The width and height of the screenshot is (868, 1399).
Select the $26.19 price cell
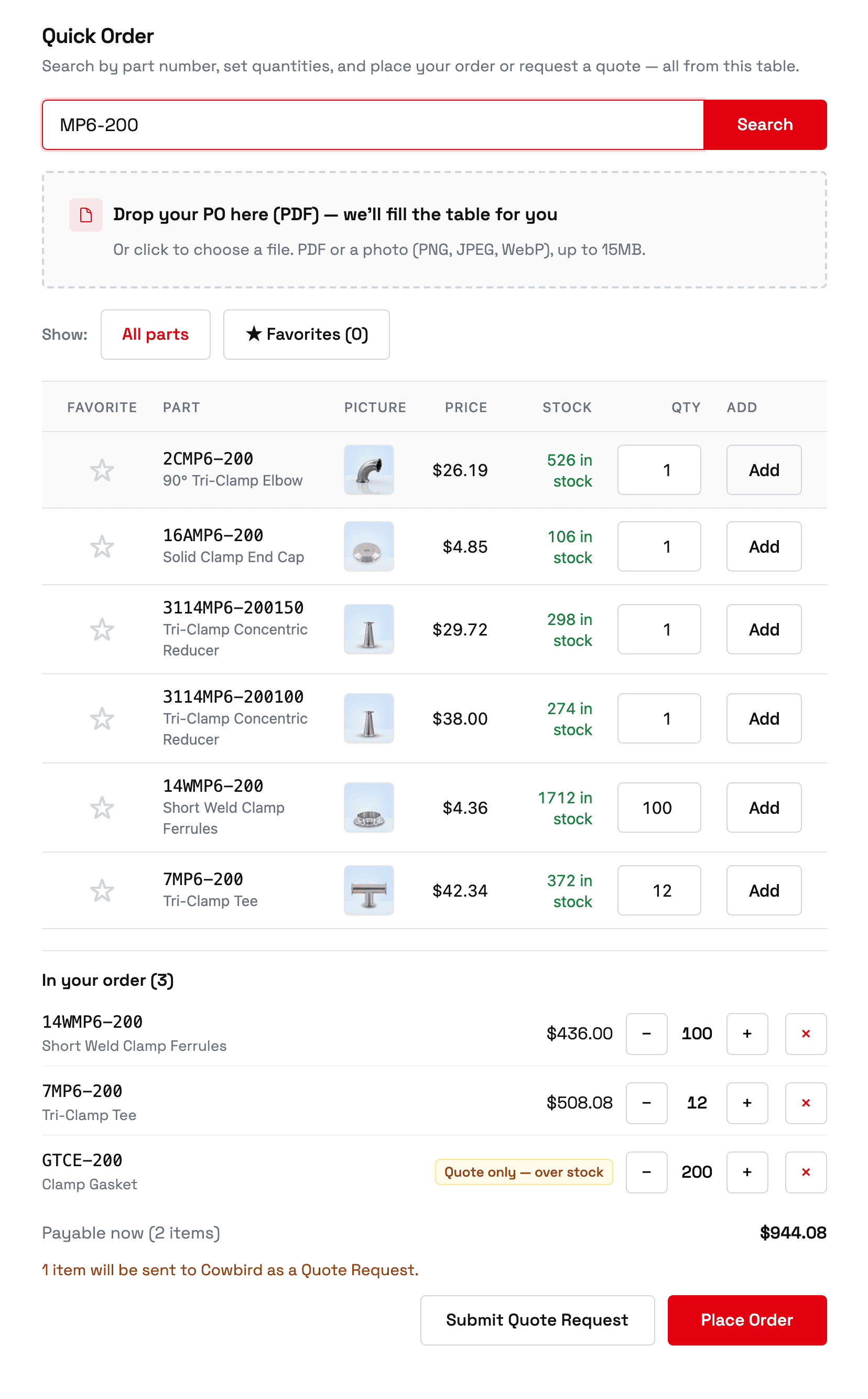coord(459,470)
